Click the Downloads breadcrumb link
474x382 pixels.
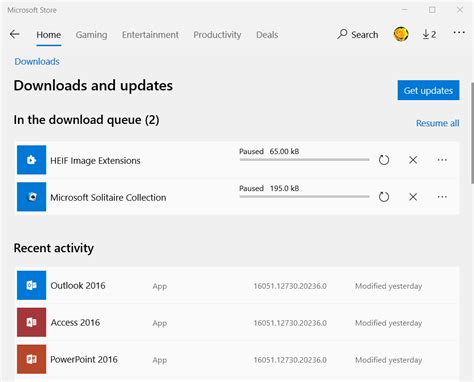[x=37, y=61]
